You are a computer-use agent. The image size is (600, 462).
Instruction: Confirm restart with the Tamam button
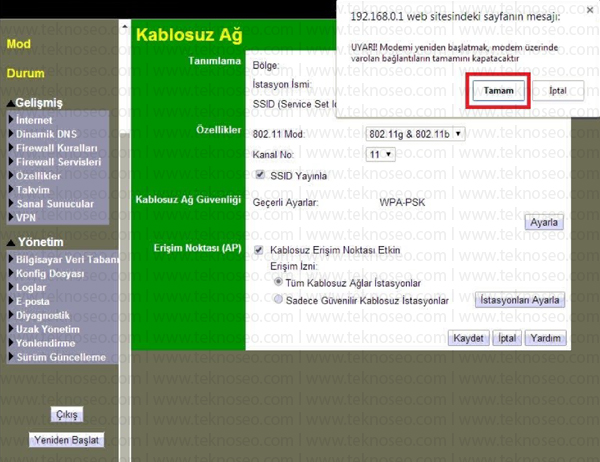(x=498, y=91)
